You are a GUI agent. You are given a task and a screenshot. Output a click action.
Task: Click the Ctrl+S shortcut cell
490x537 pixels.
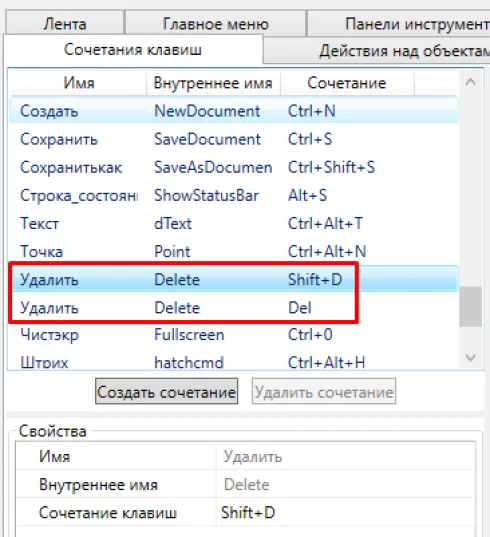point(310,139)
